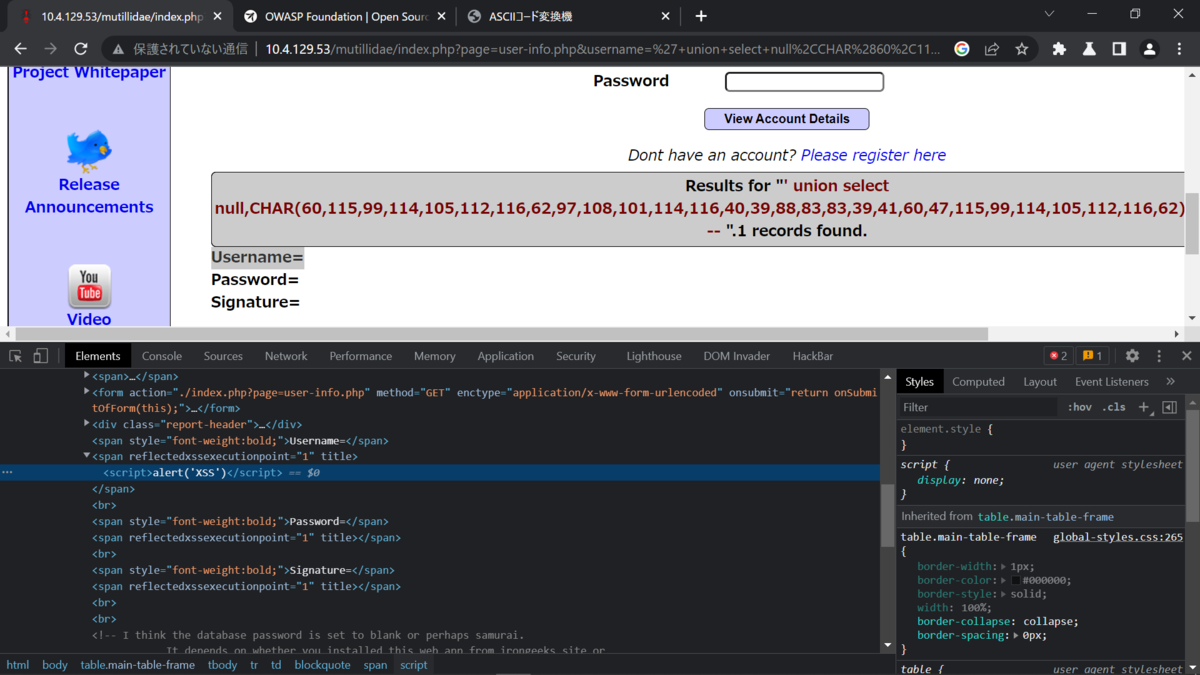Screen dimensions: 1200x675
Task: Bookmark this page with star icon
Action: [x=1022, y=48]
